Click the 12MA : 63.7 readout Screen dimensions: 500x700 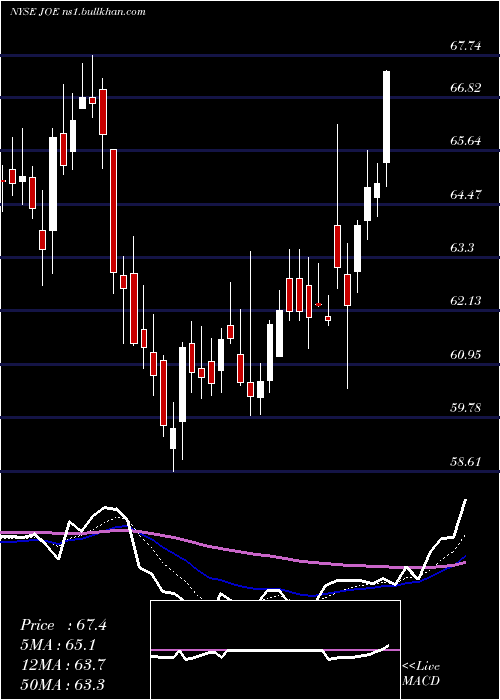tap(63, 665)
